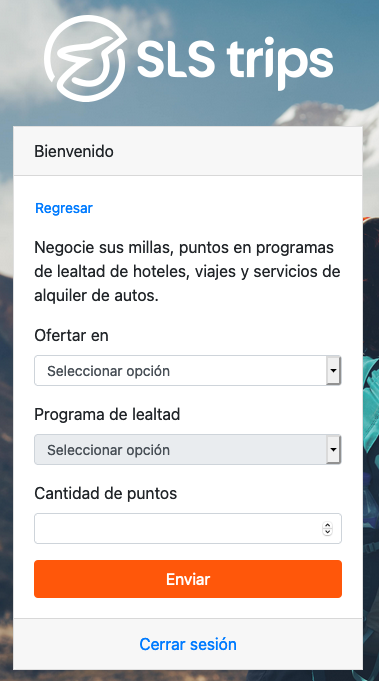Increase points with the stepper up arrow
The height and width of the screenshot is (681, 379).
click(327, 526)
